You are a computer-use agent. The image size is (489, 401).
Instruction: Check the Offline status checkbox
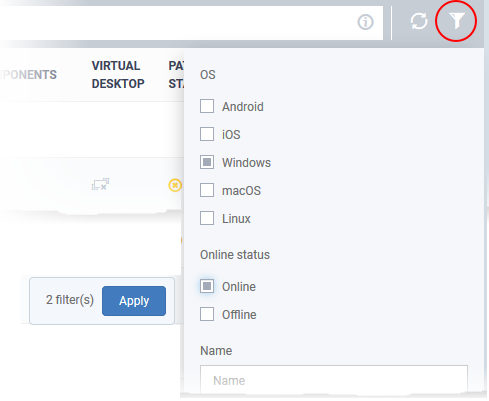pyautogui.click(x=207, y=314)
